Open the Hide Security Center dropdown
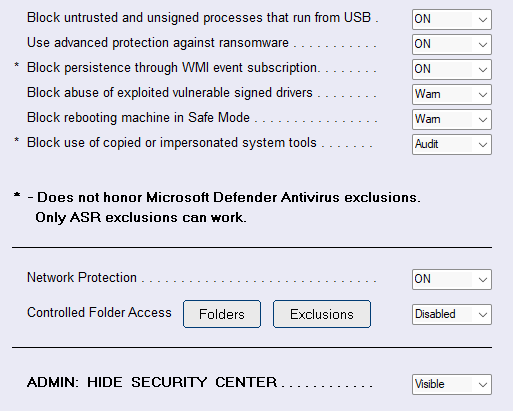Viewport: 513px width, 411px height. [x=452, y=384]
